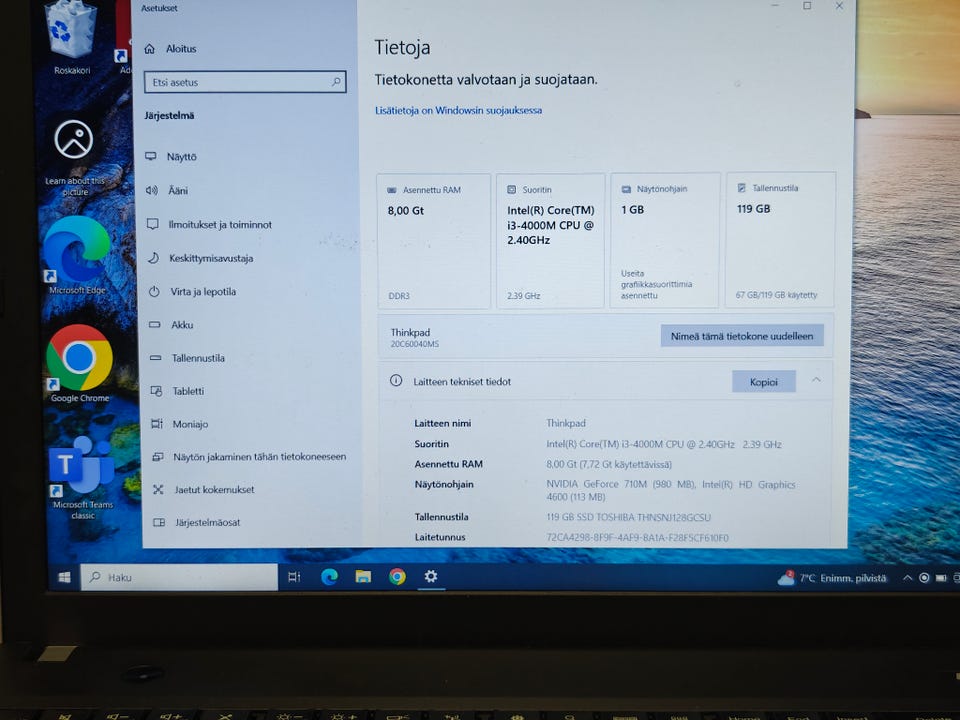
Task: Click Microsoft Teams classic desktop shortcut
Action: [83, 478]
